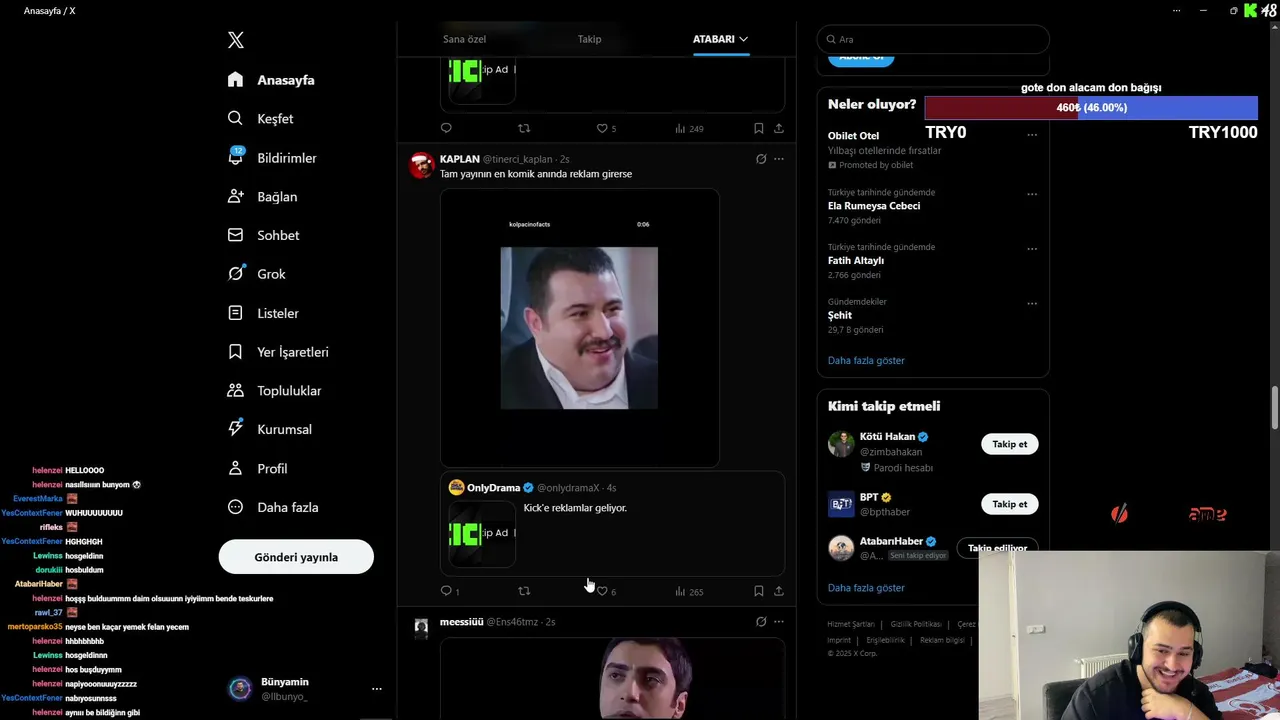Open the kolpacinofacts video in KAPLAN's post
The image size is (1280, 720).
[x=579, y=328]
